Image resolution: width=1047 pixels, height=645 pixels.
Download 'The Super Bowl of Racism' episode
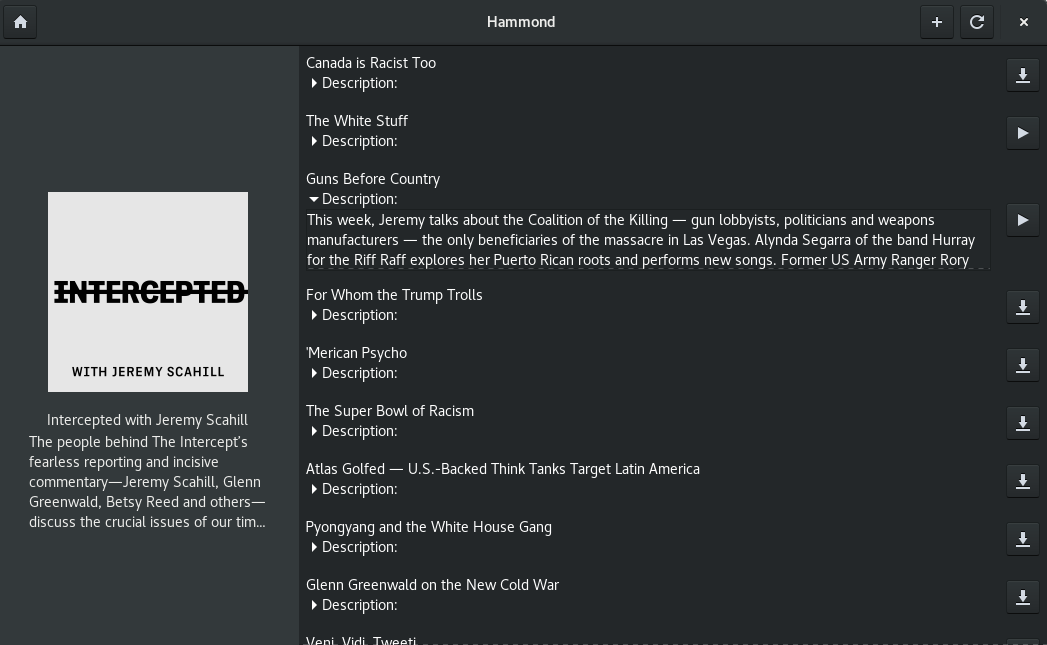coord(1022,423)
